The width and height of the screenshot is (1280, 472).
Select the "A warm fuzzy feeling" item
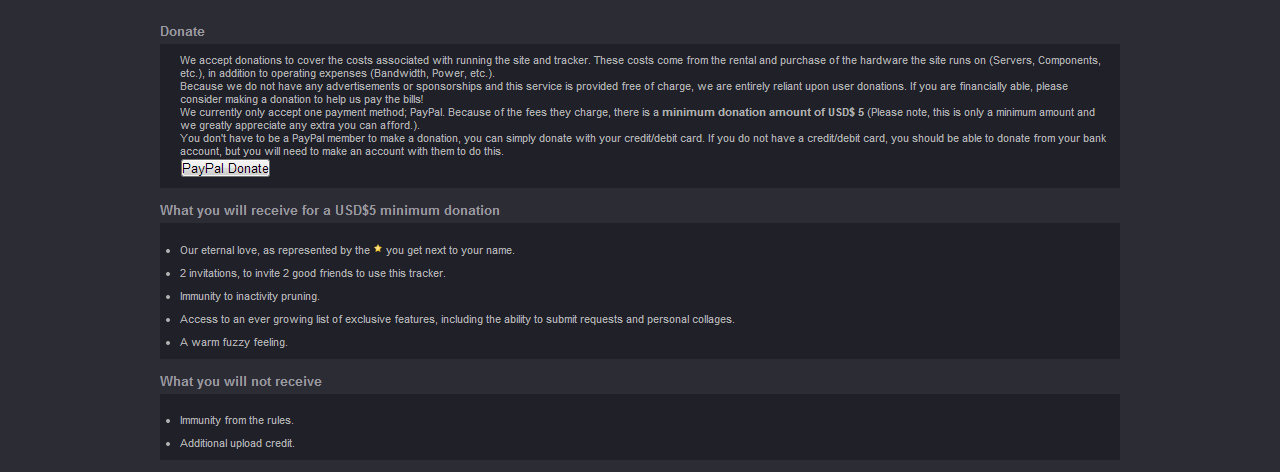click(234, 342)
